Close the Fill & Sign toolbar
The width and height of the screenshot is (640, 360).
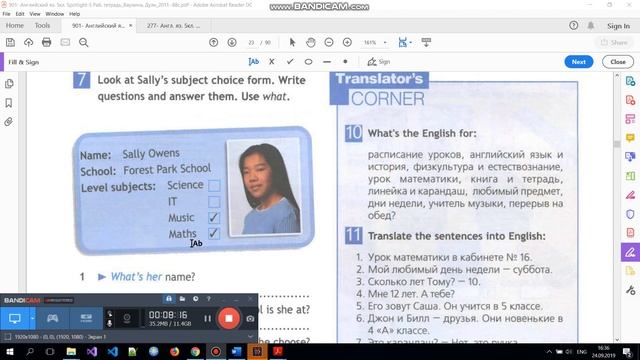click(618, 62)
